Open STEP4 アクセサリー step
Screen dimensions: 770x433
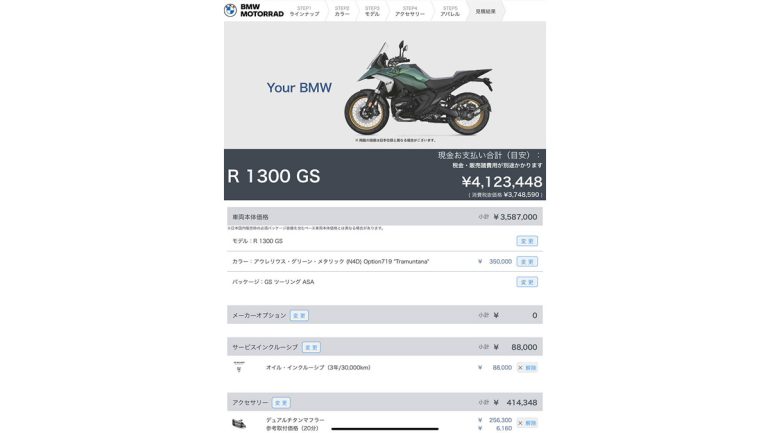[x=410, y=11]
